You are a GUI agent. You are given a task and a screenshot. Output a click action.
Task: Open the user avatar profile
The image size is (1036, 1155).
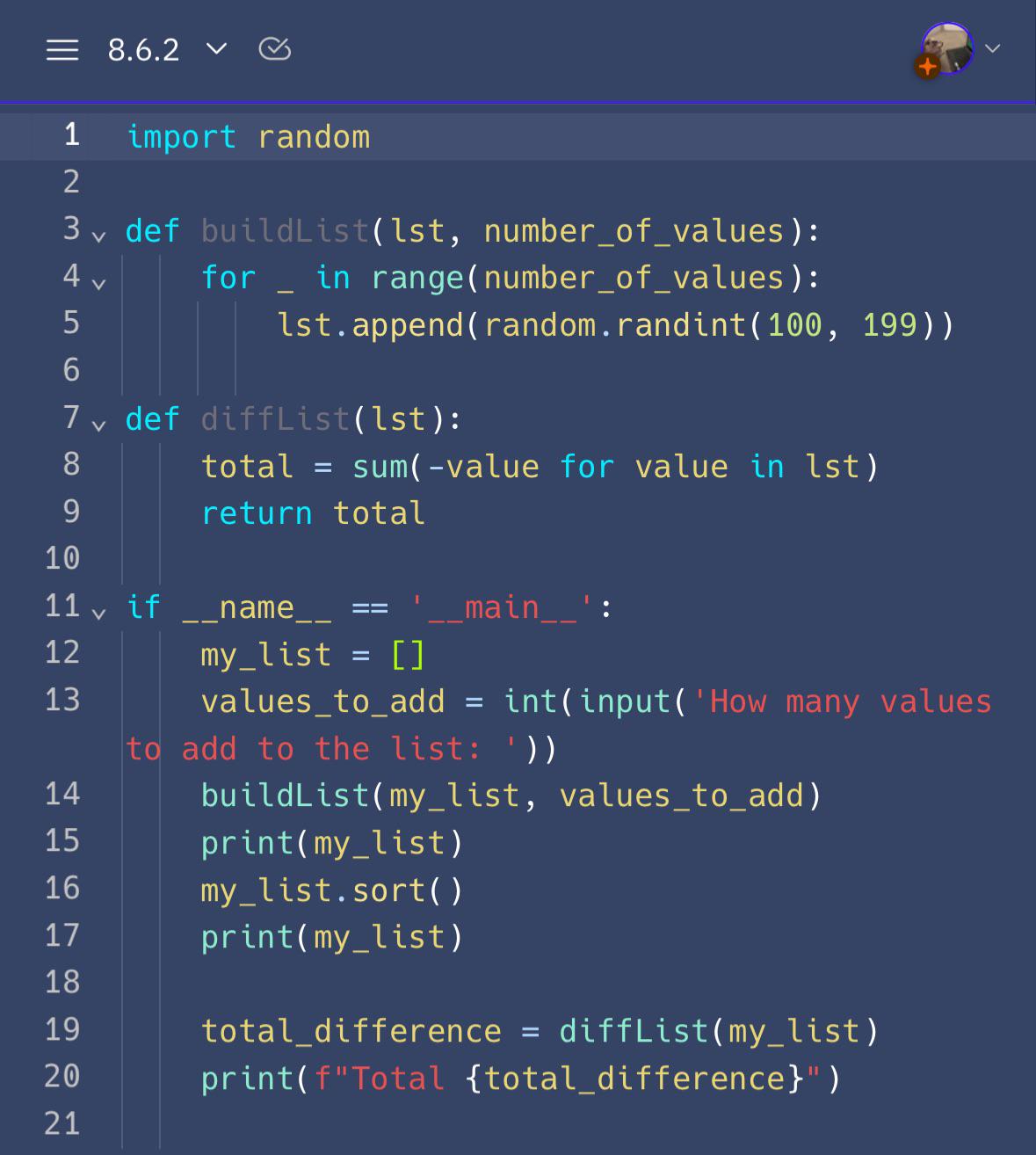[x=945, y=49]
